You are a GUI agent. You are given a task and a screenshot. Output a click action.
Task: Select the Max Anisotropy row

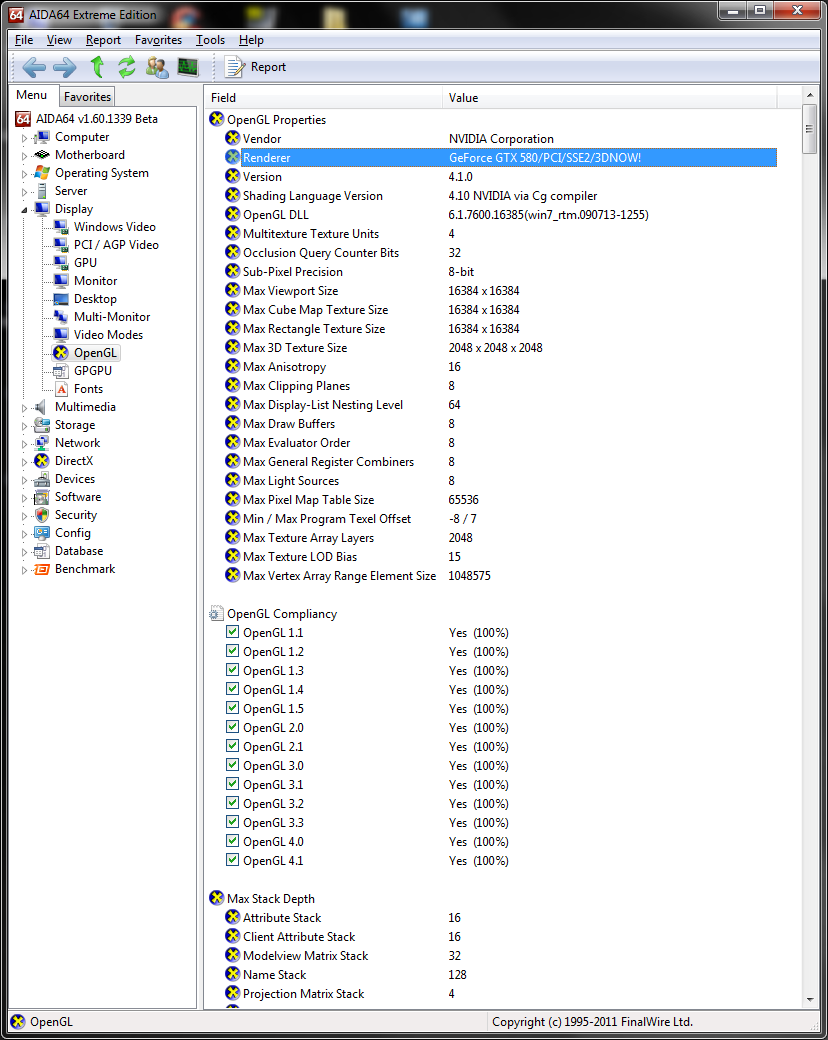point(501,367)
